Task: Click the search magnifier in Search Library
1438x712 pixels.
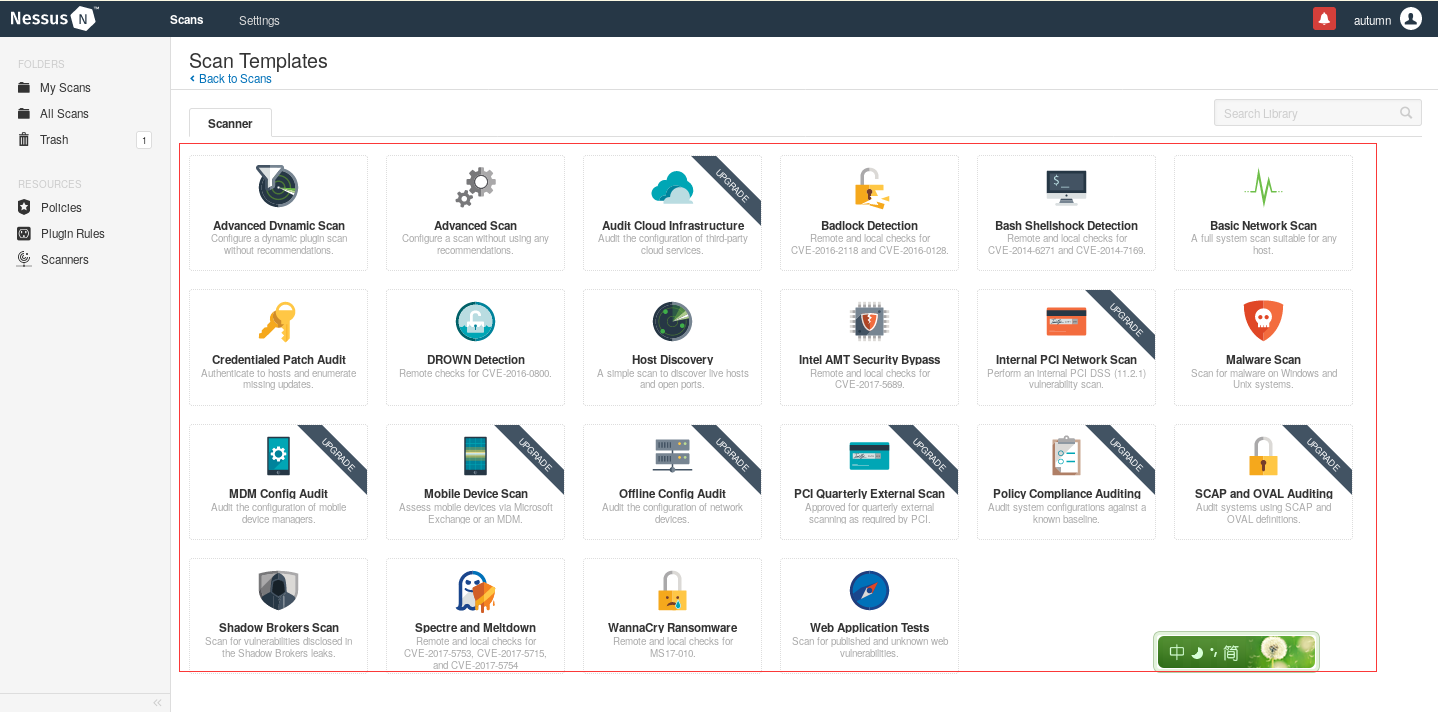Action: [x=1406, y=113]
